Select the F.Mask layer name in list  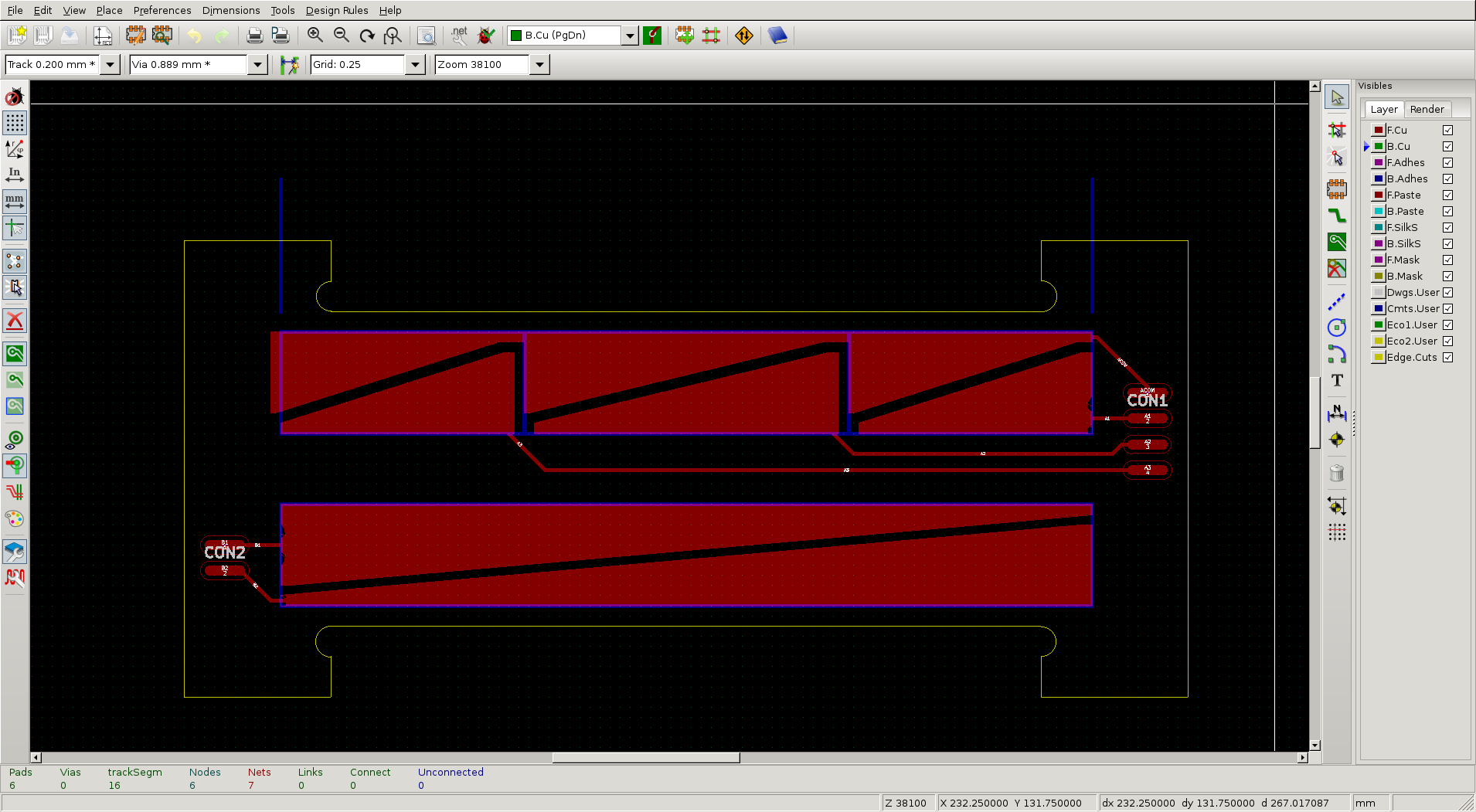tap(1403, 260)
